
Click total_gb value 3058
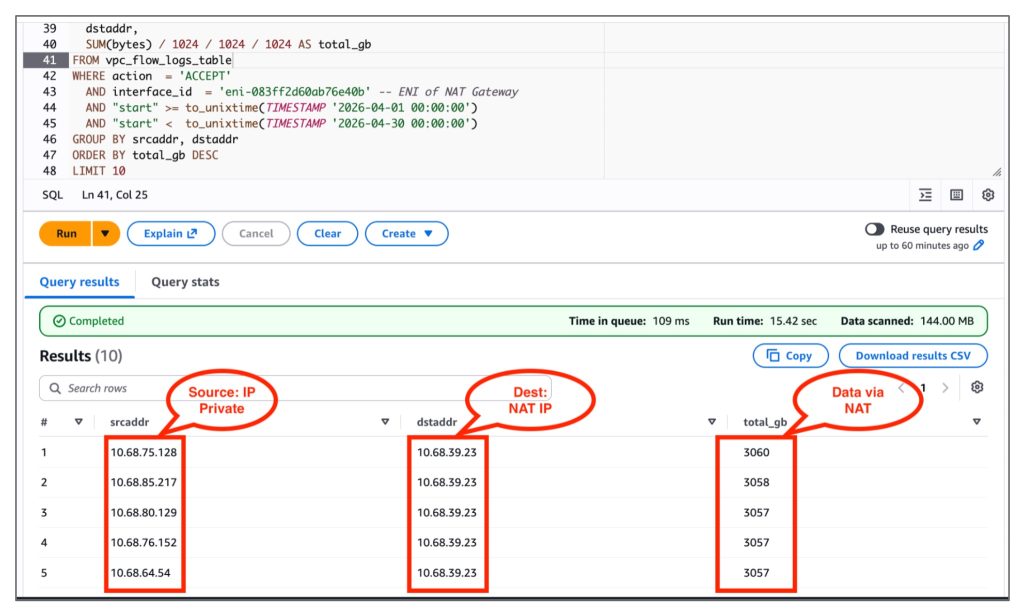[756, 482]
